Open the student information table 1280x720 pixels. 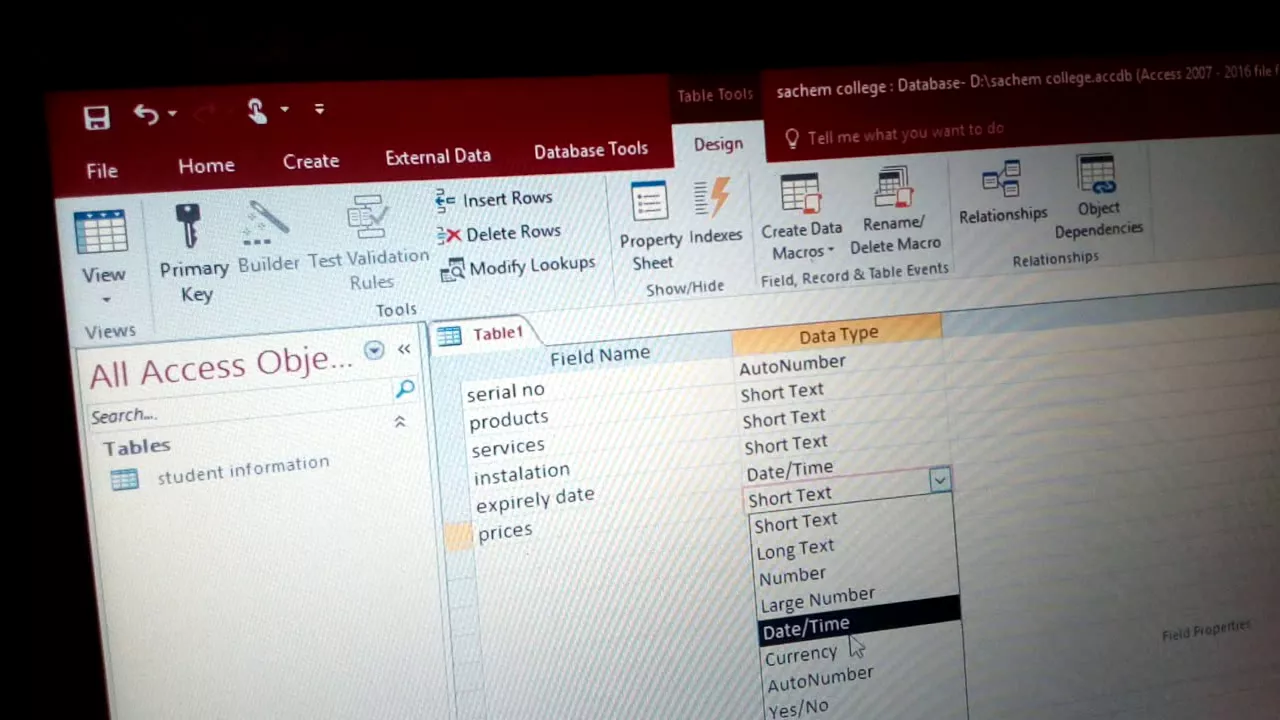[x=222, y=471]
